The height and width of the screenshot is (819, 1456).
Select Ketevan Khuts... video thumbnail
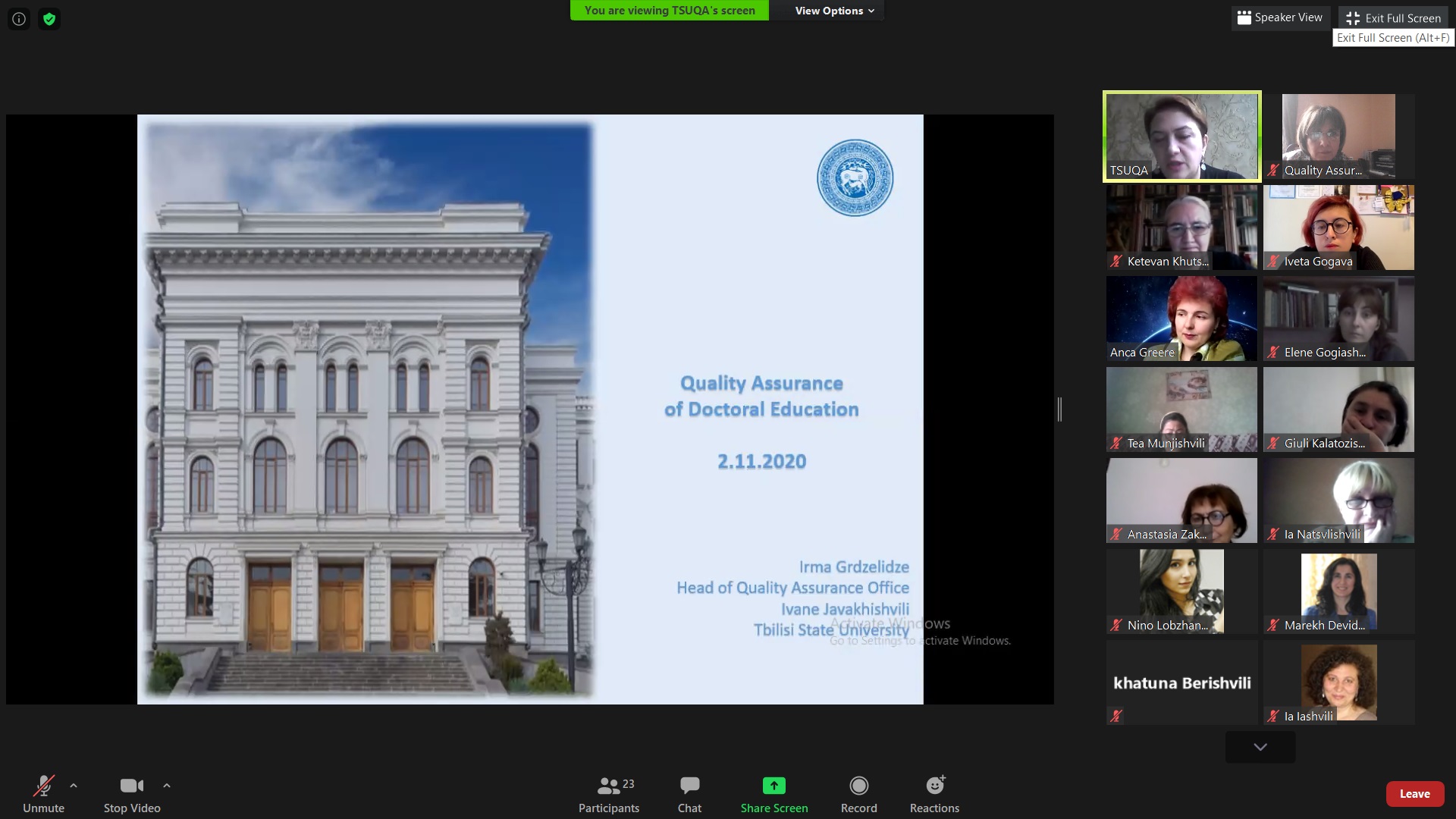tap(1181, 227)
